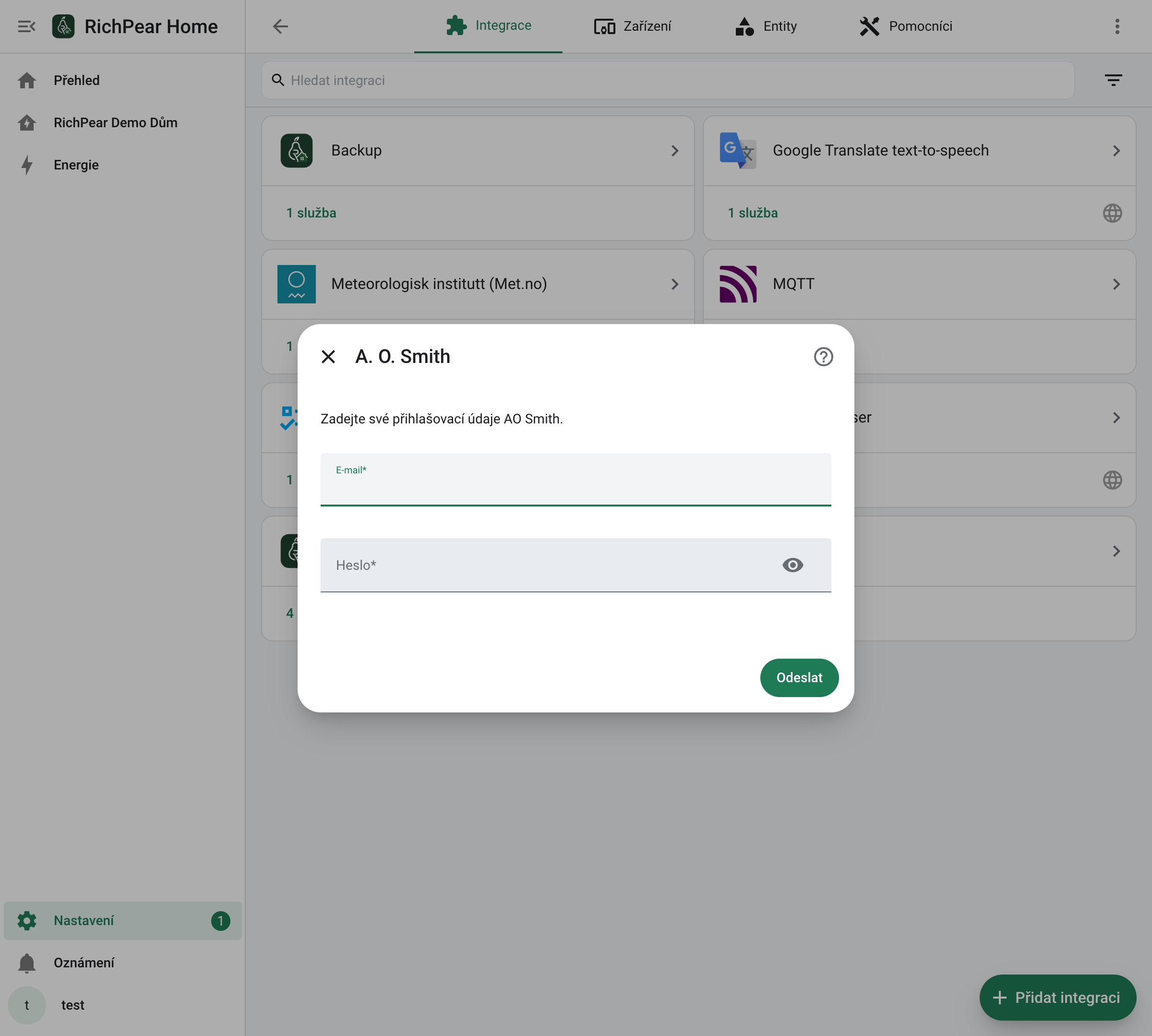This screenshot has width=1152, height=1036.
Task: Click the Přidat integraci button
Action: click(x=1057, y=997)
